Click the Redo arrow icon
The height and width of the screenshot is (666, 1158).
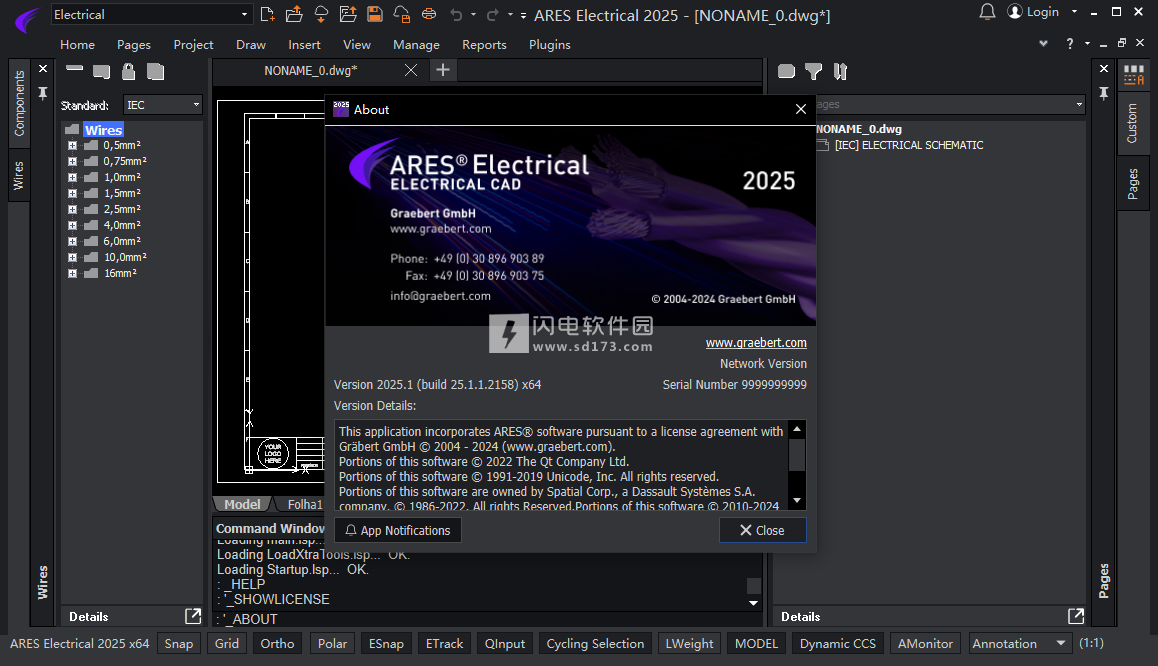pyautogui.click(x=493, y=14)
